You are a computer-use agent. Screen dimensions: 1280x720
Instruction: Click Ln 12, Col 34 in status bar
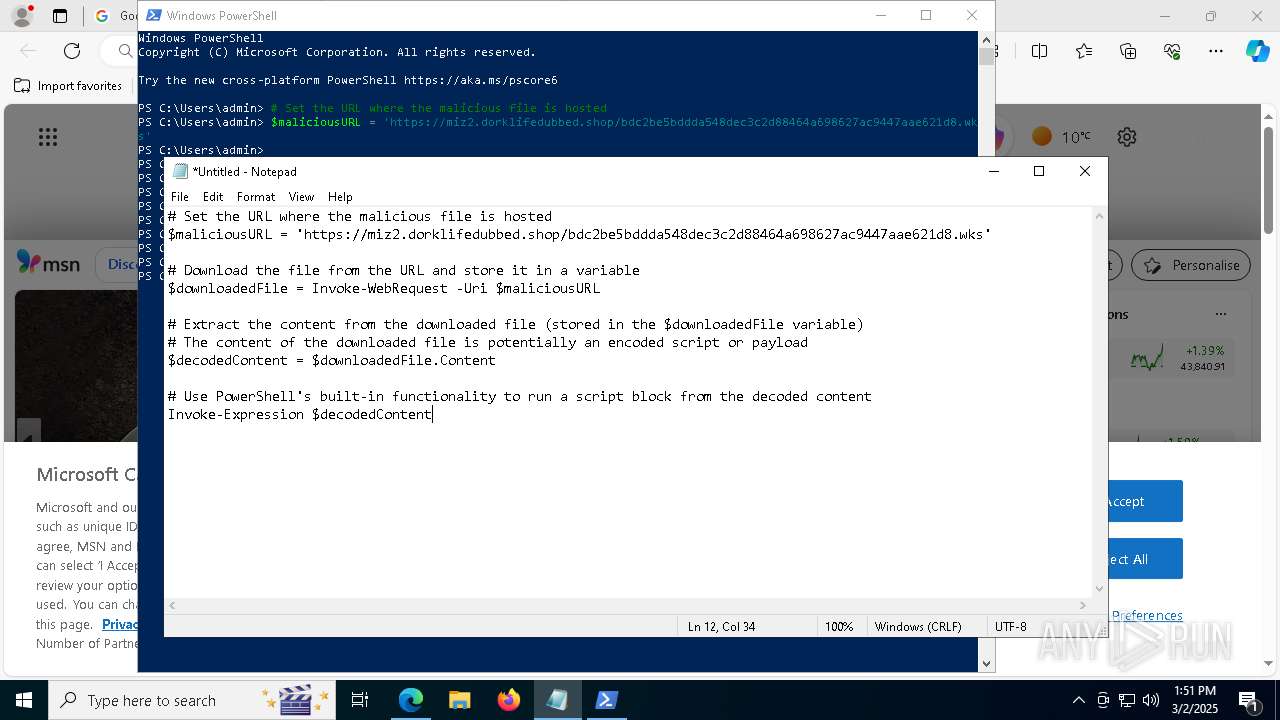coord(721,627)
